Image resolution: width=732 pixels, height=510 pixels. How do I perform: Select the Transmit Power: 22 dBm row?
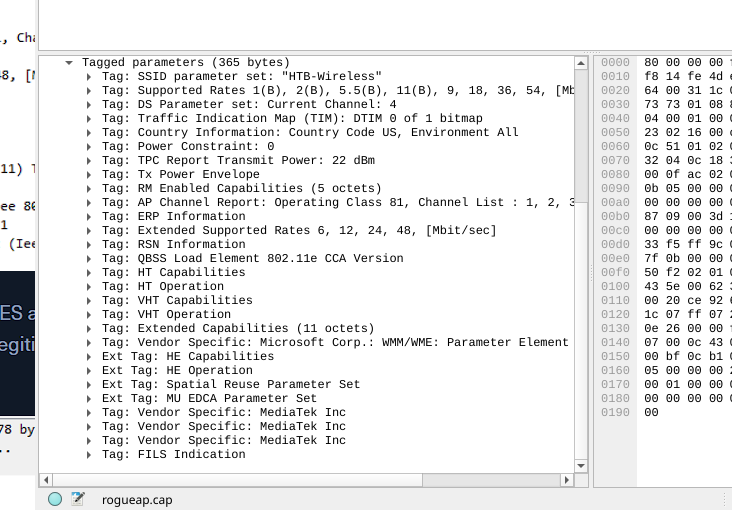click(239, 161)
